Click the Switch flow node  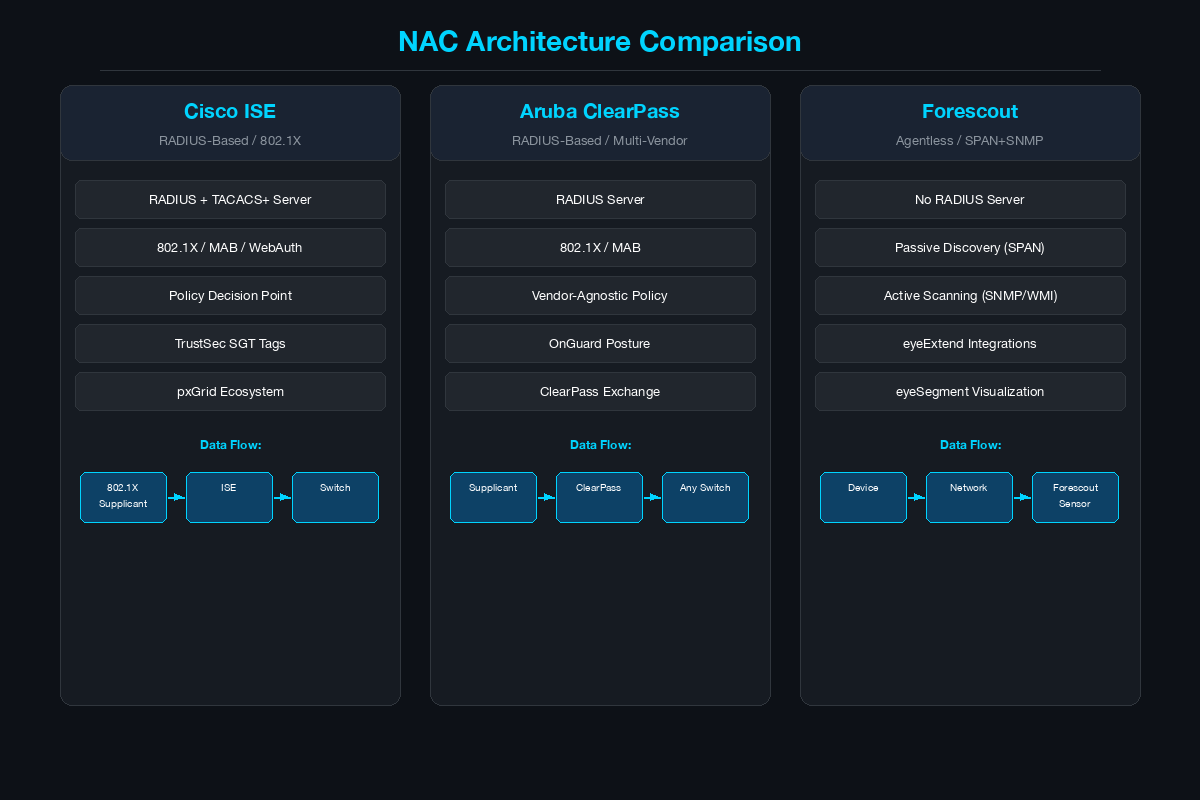(x=335, y=497)
